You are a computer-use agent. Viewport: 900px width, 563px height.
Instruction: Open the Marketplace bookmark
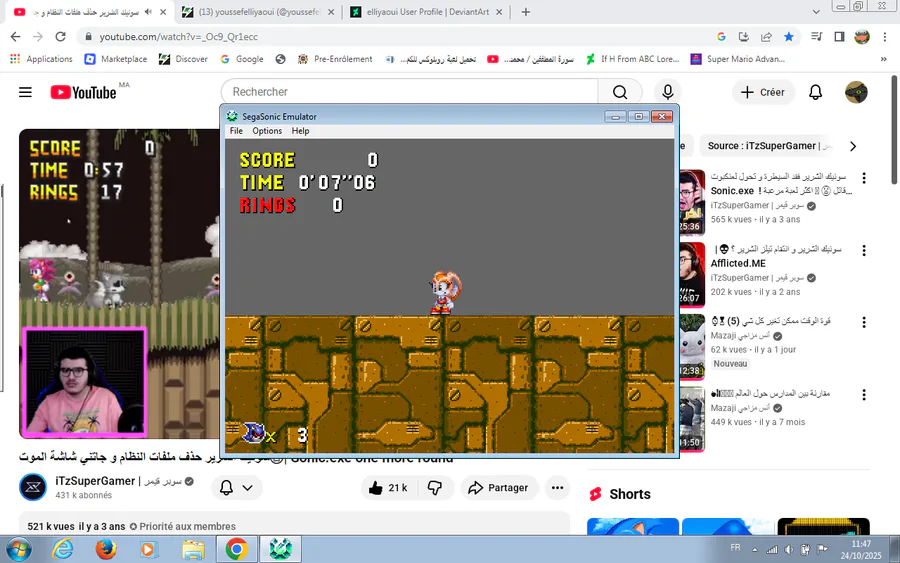click(x=115, y=59)
